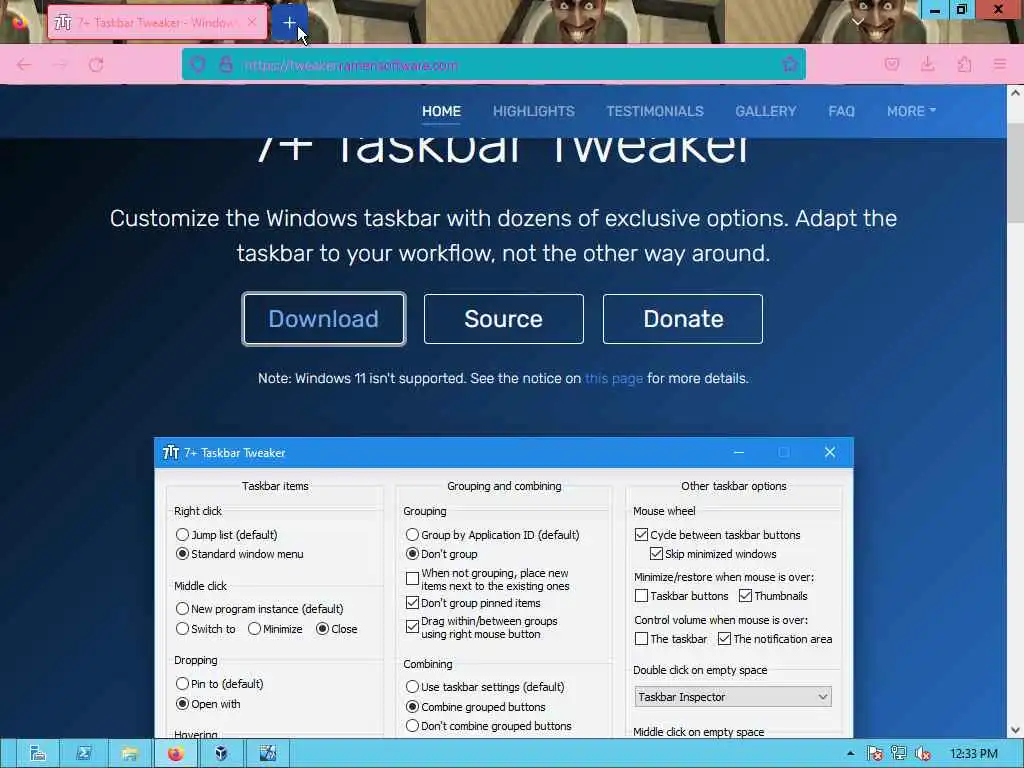Viewport: 1024px width, 768px height.
Task: Open the Firefox downloads panel
Action: pos(927,64)
